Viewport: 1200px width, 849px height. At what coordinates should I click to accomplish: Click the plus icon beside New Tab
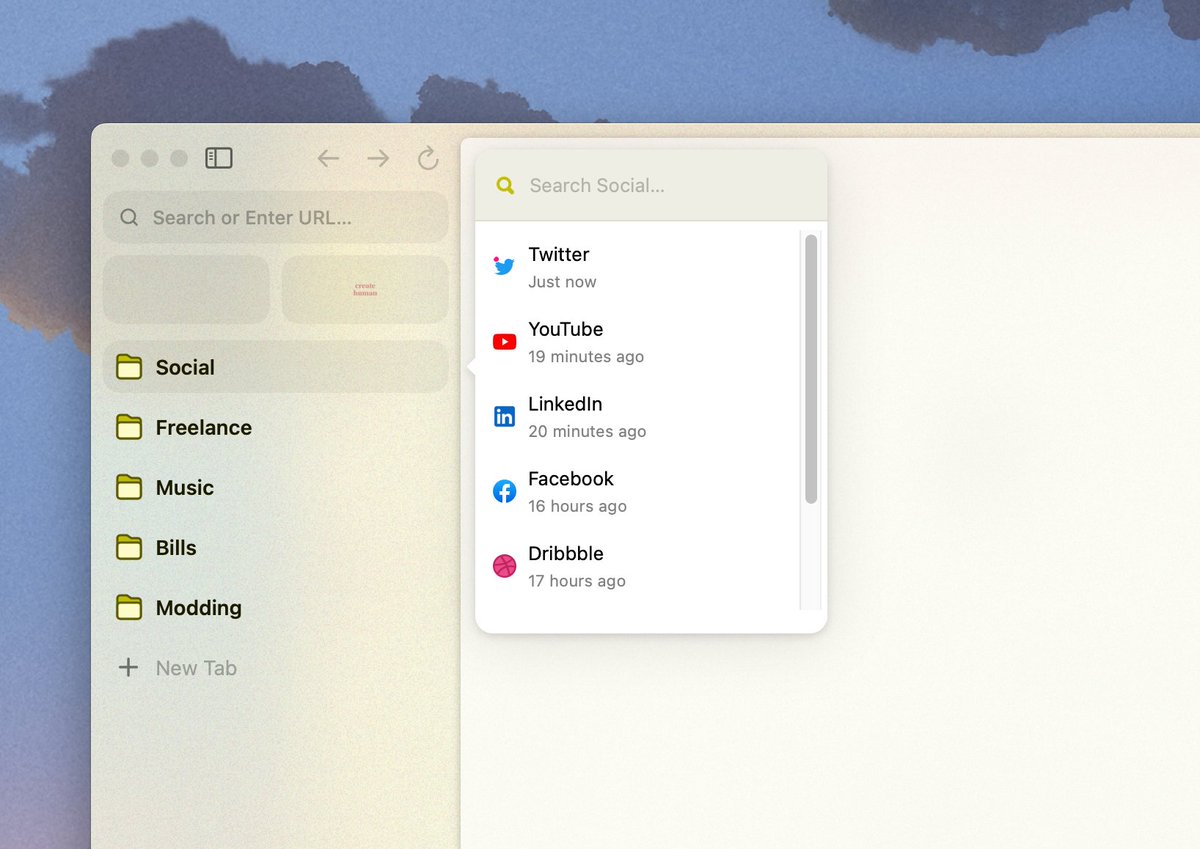[128, 667]
